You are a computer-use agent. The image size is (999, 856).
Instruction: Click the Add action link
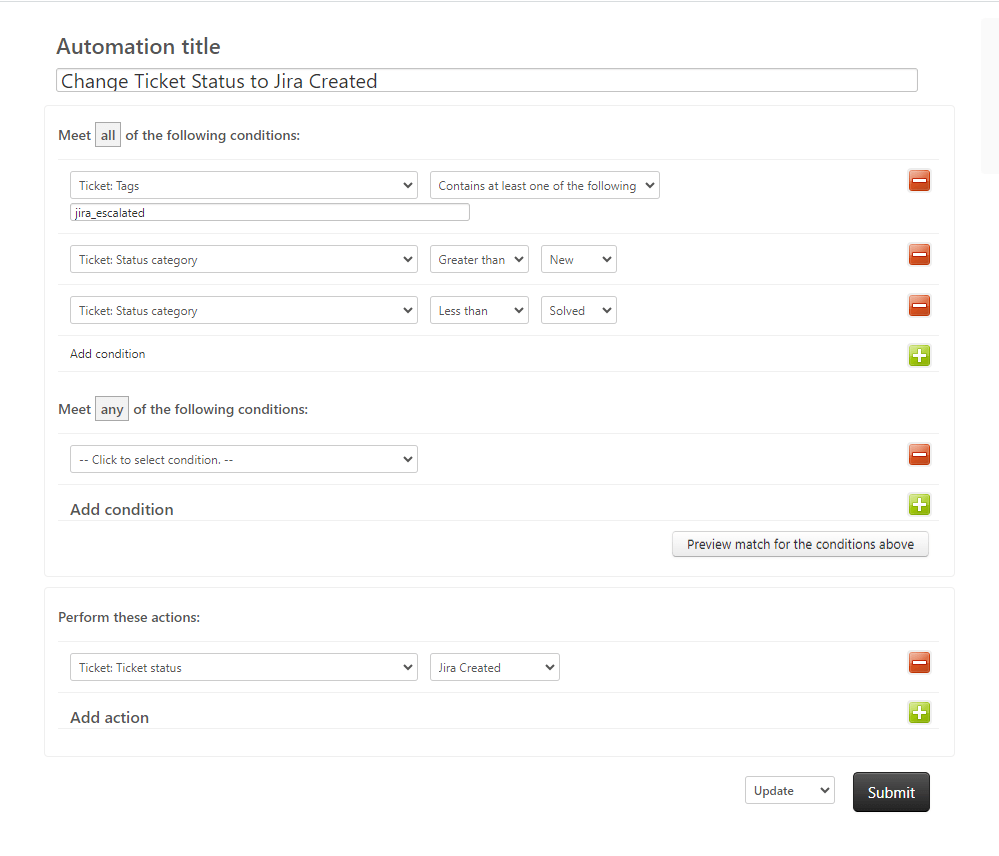pyautogui.click(x=109, y=716)
